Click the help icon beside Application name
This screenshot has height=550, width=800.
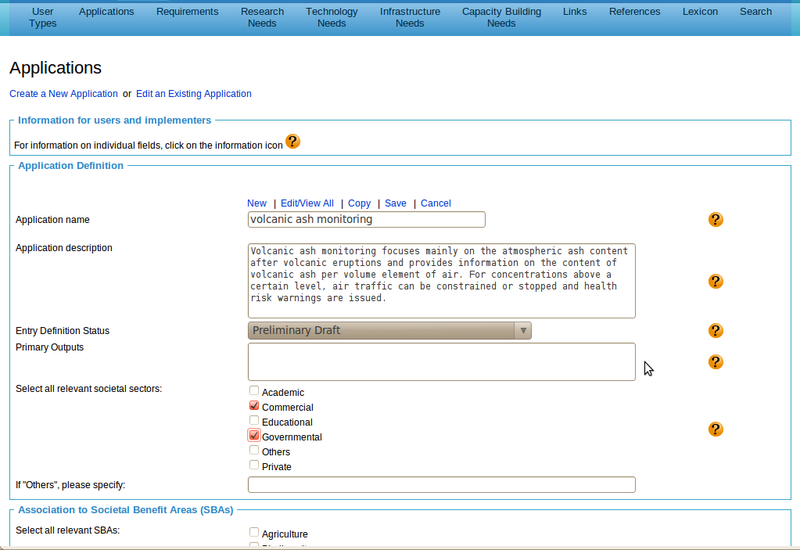pyautogui.click(x=715, y=220)
